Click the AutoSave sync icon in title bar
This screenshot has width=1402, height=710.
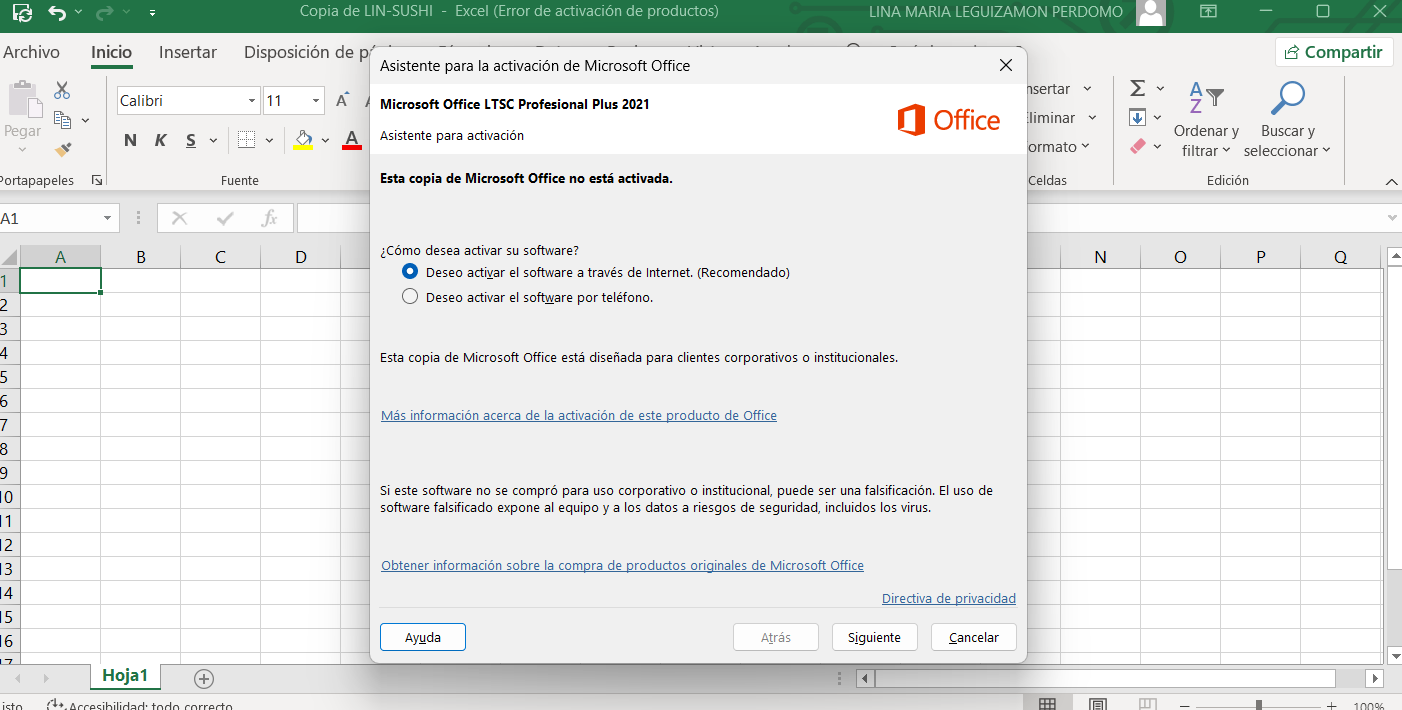click(x=22, y=13)
